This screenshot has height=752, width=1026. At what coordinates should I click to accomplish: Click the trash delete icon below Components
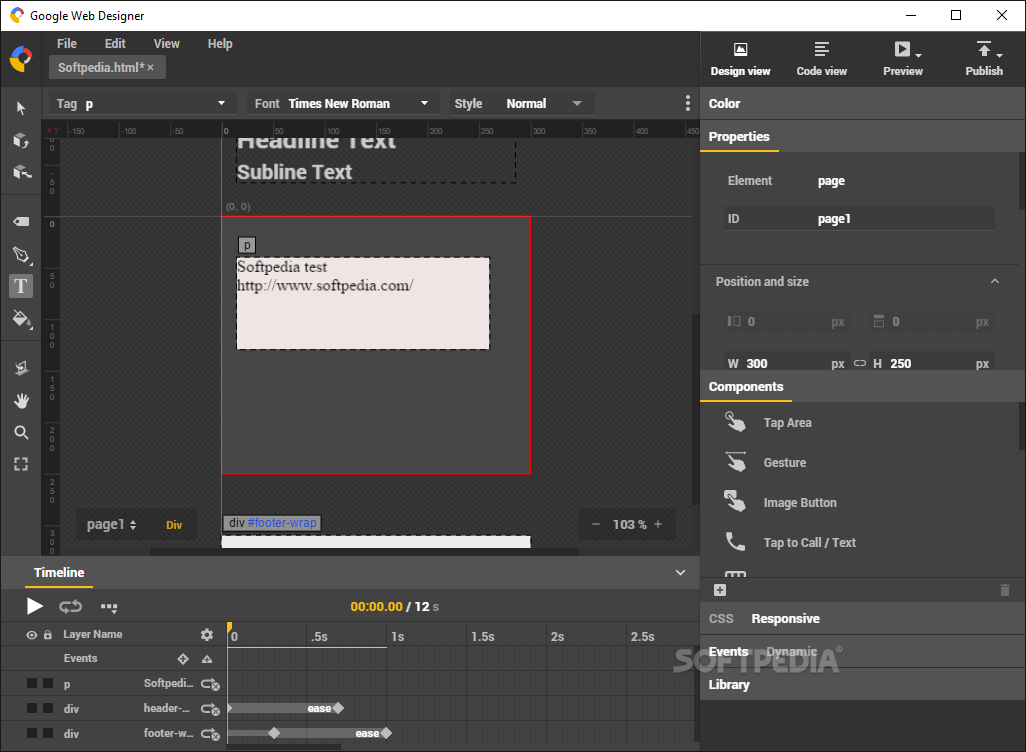1005,590
